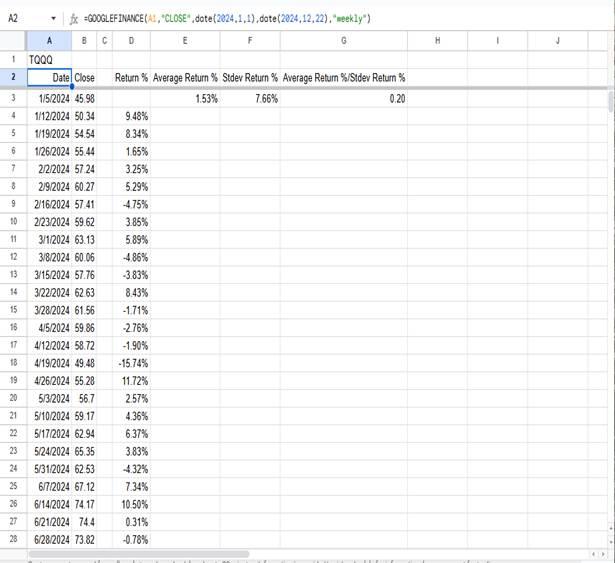This screenshot has width=615, height=563.
Task: Click the date cell 6/28/2024
Action: (49, 539)
